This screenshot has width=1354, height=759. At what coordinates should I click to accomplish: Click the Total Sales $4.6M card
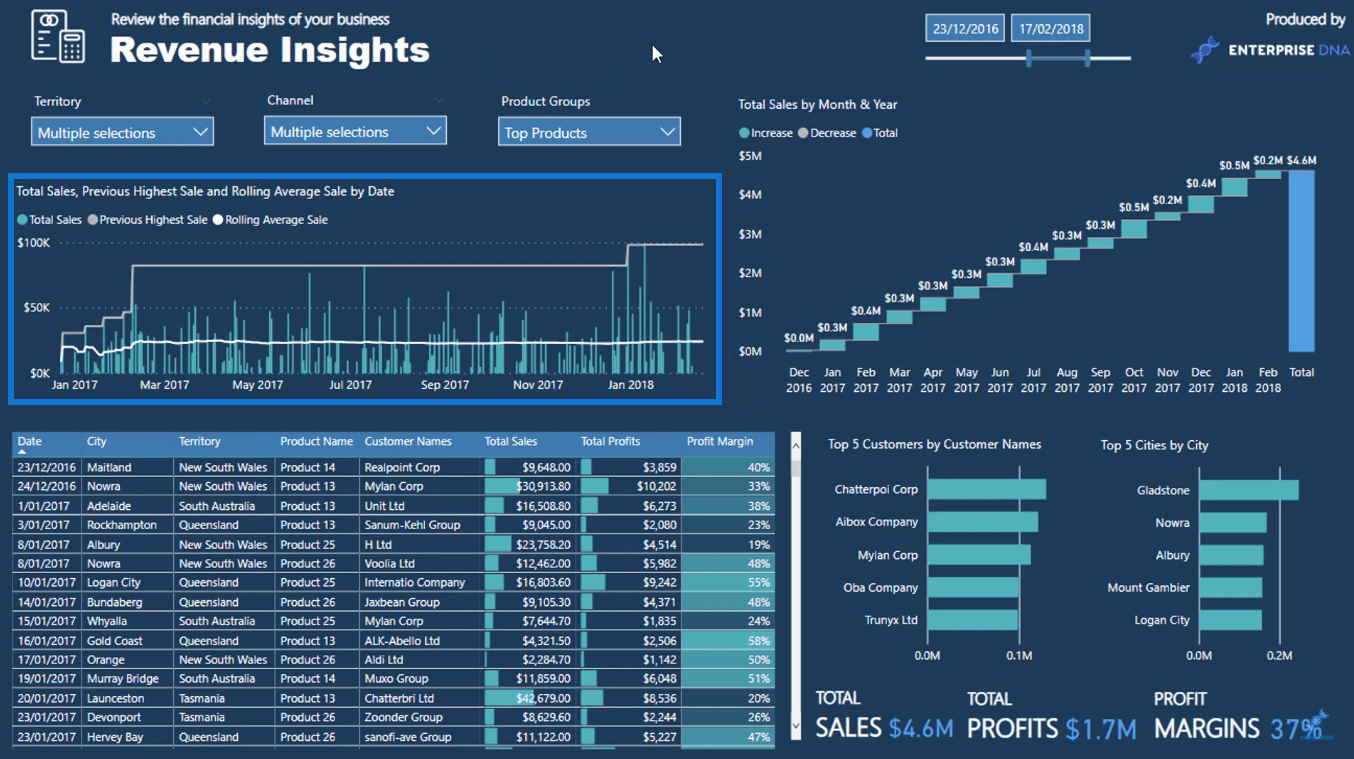pyautogui.click(x=884, y=716)
